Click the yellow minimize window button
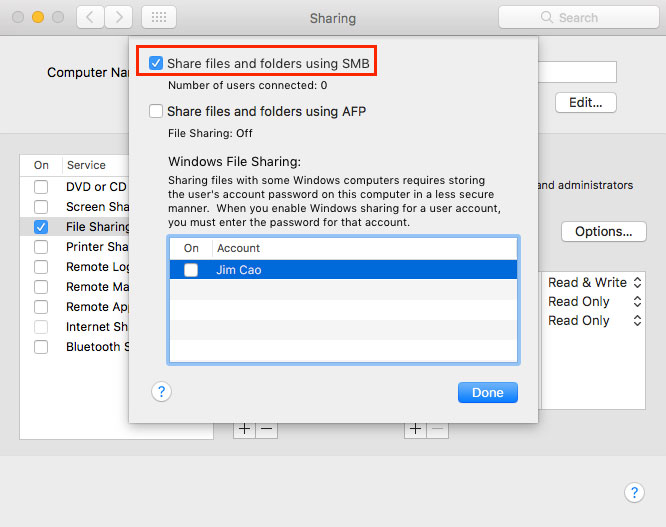The height and width of the screenshot is (527, 666). tap(38, 17)
